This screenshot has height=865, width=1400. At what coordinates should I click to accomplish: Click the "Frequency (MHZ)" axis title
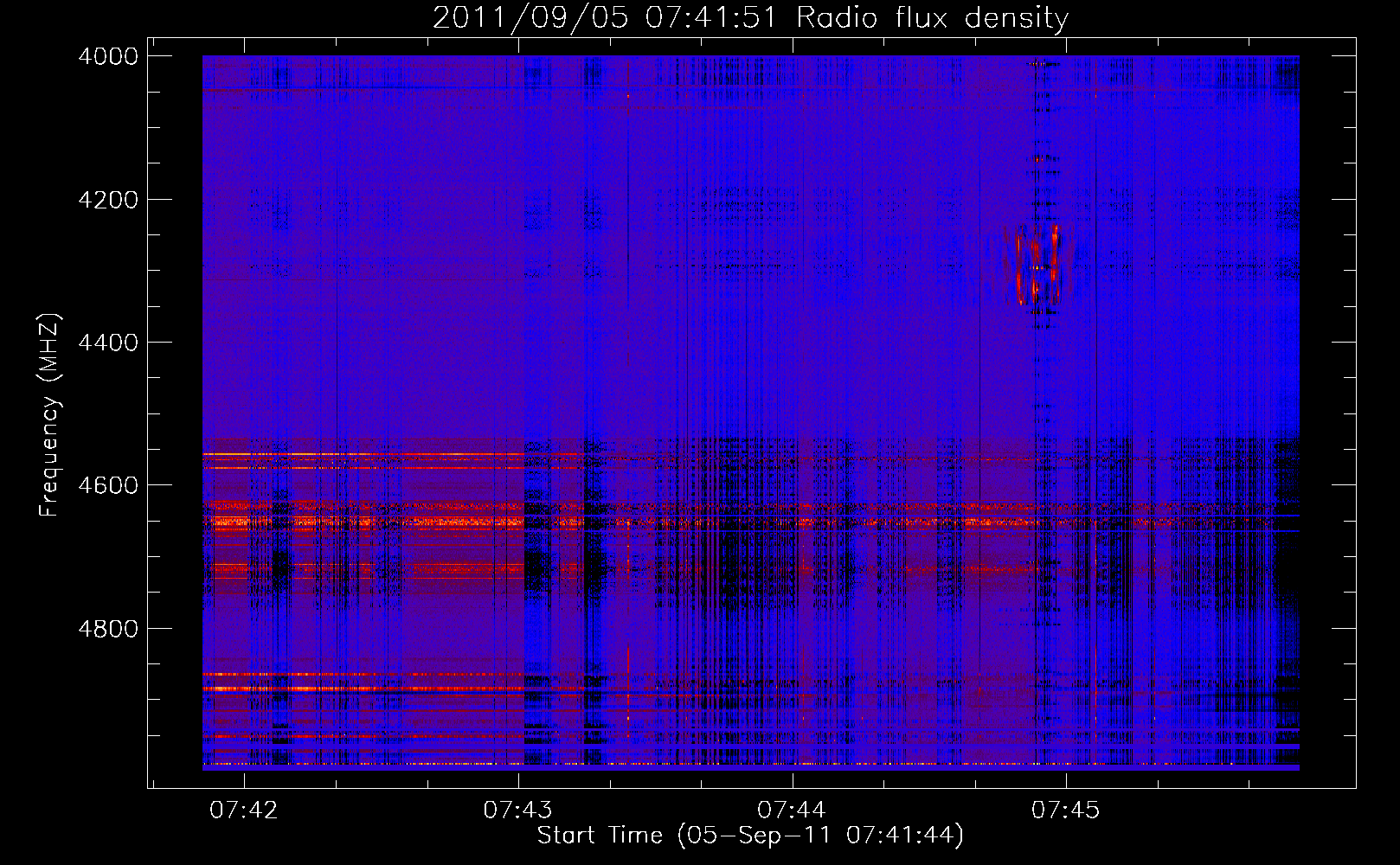50,415
